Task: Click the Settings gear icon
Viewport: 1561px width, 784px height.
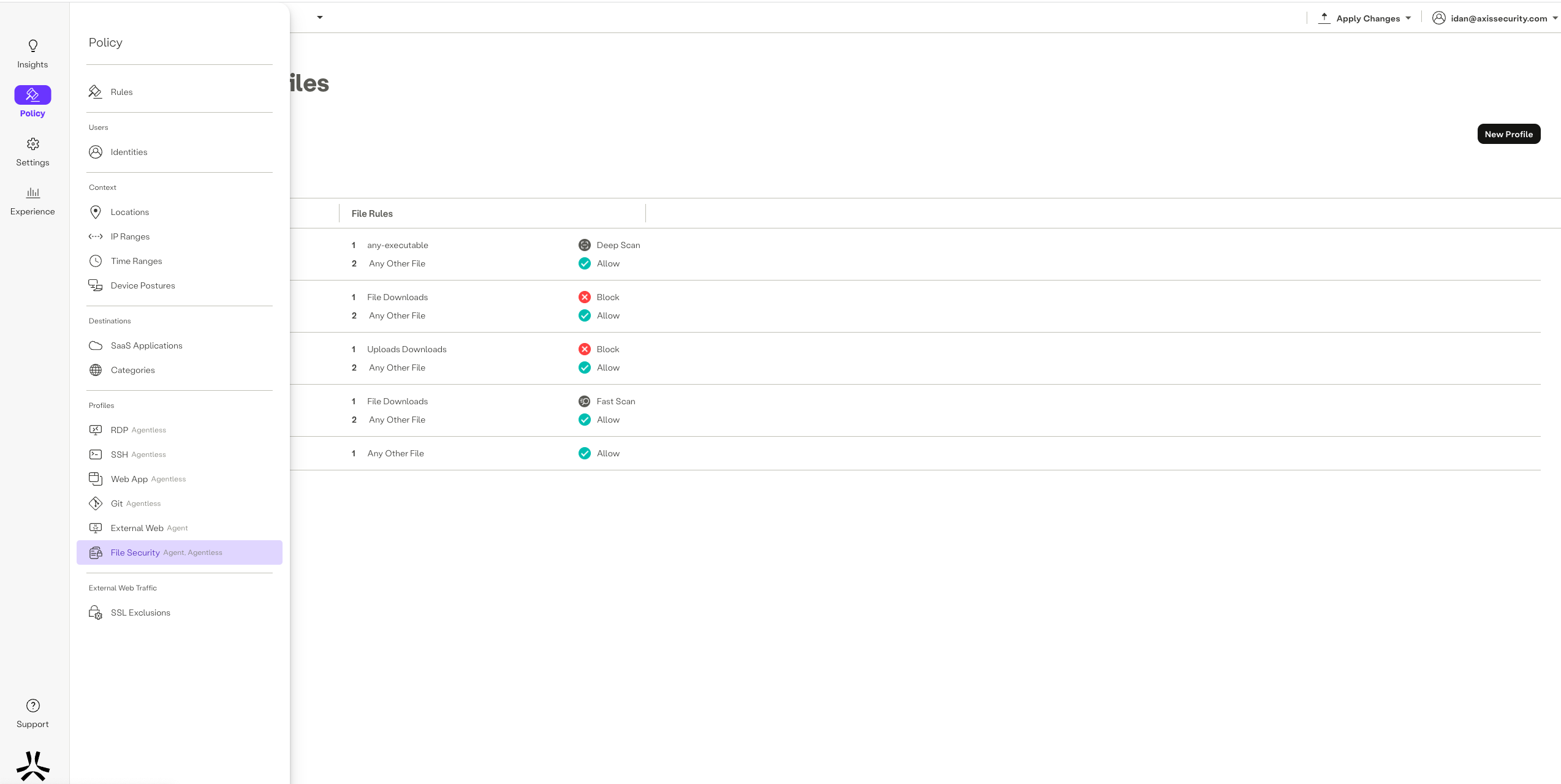Action: (x=32, y=145)
